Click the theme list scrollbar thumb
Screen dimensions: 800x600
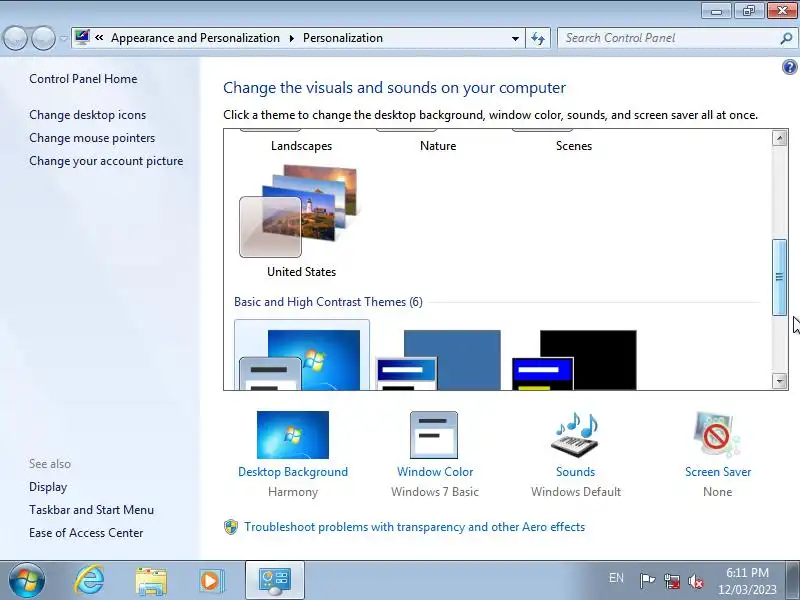[779, 277]
